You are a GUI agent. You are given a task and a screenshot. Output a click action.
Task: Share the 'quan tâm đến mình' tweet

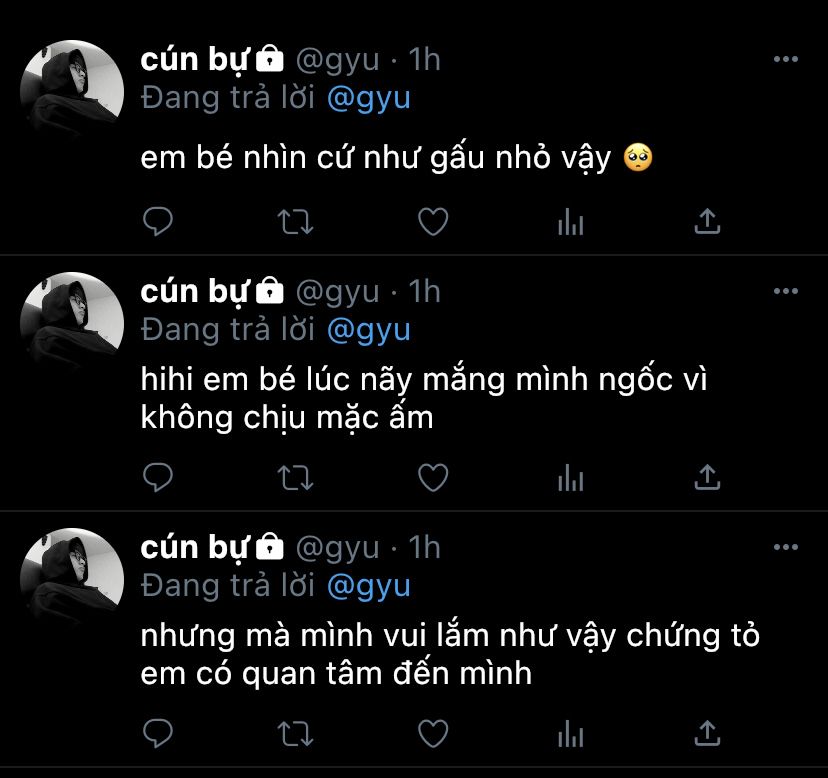[707, 733]
